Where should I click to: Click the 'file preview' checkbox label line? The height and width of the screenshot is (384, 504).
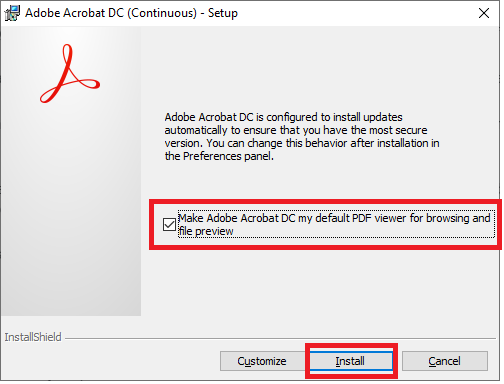[x=206, y=231]
